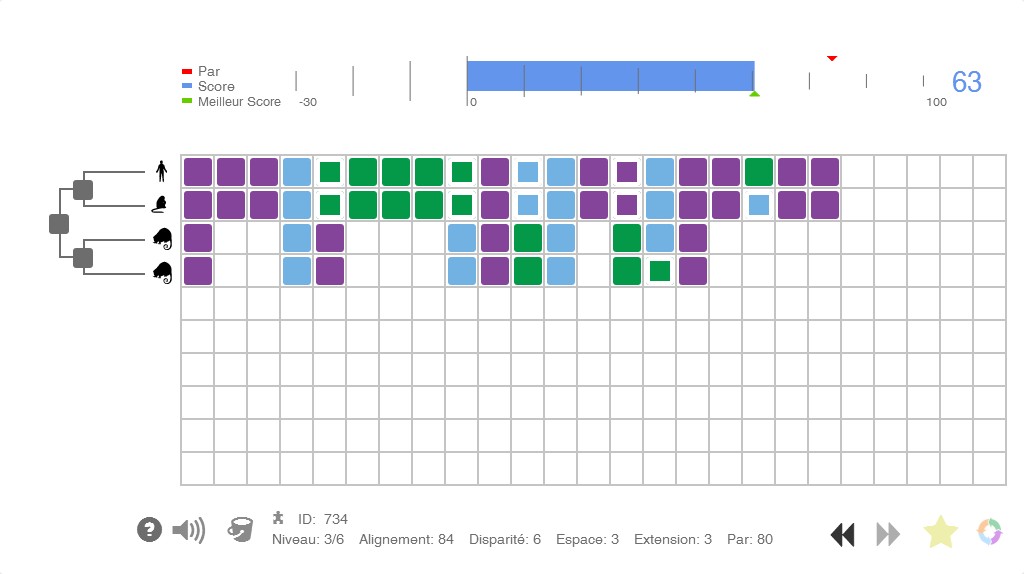This screenshot has height=574, width=1024.
Task: Mute the sound with the speaker icon
Action: pos(188,530)
